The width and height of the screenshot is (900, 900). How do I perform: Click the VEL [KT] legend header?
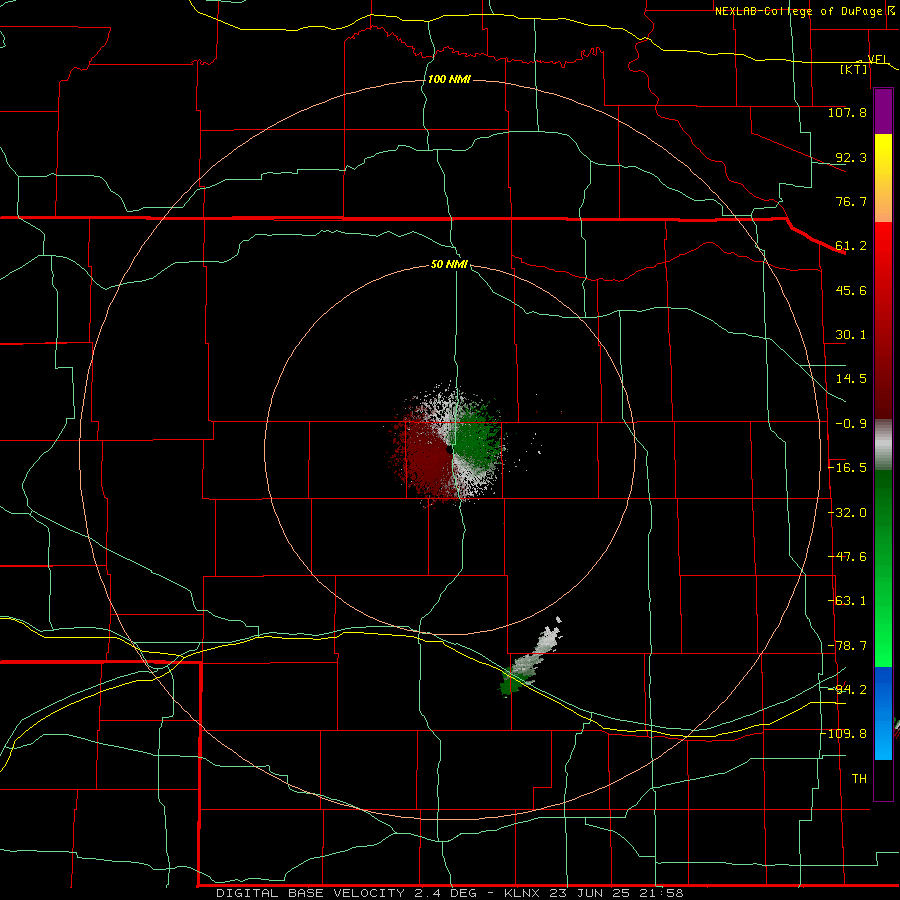(x=864, y=64)
